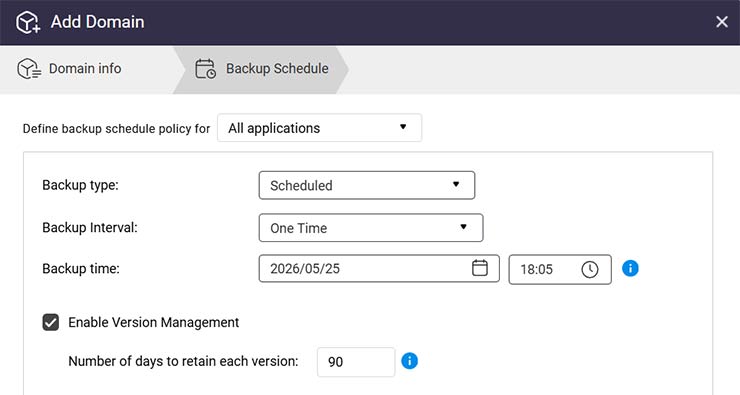740x395 pixels.
Task: Click the 'Backup type:' label
Action: coord(80,185)
